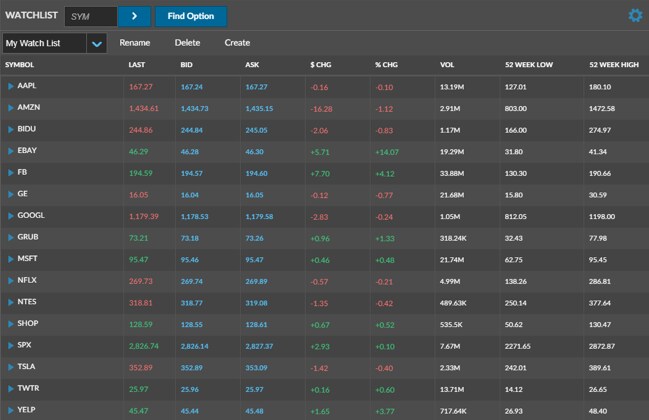
Task: Click NTES 52 week low 250.14
Action: pyautogui.click(x=516, y=303)
